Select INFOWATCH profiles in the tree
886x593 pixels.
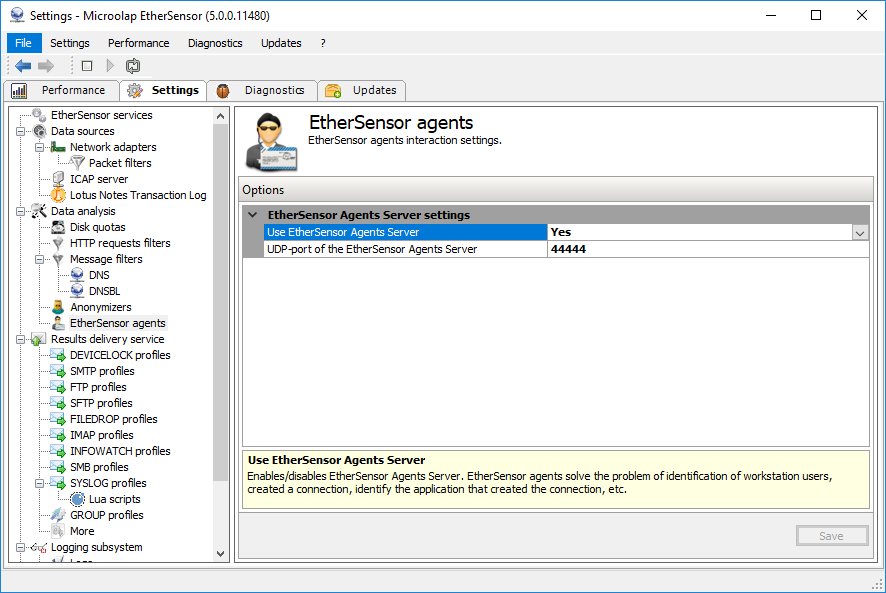pos(120,451)
